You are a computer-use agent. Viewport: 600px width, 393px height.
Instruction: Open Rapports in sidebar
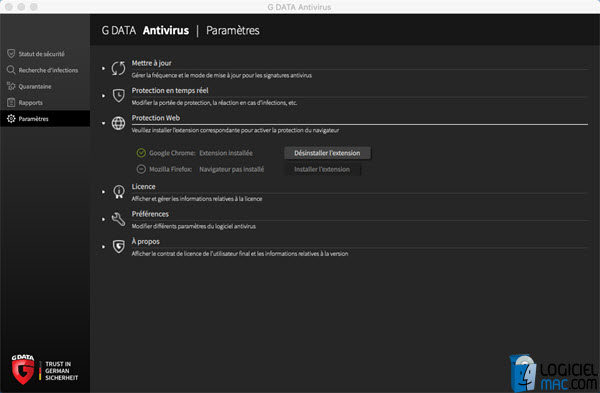(x=45, y=103)
